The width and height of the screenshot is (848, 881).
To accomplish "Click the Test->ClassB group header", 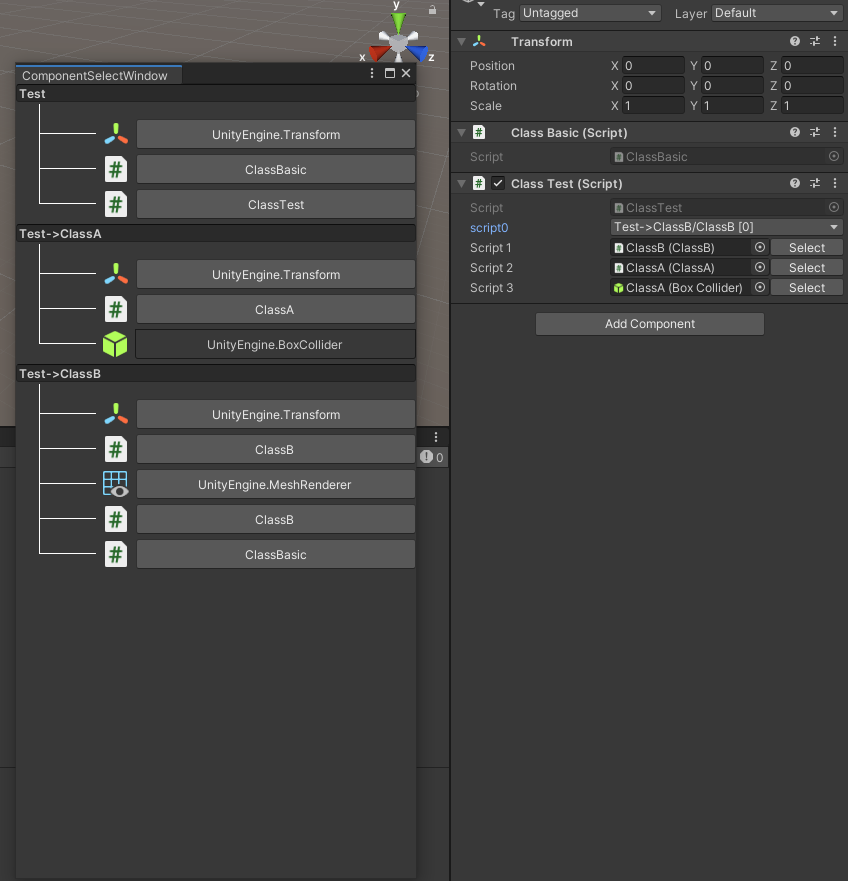I will (x=216, y=373).
